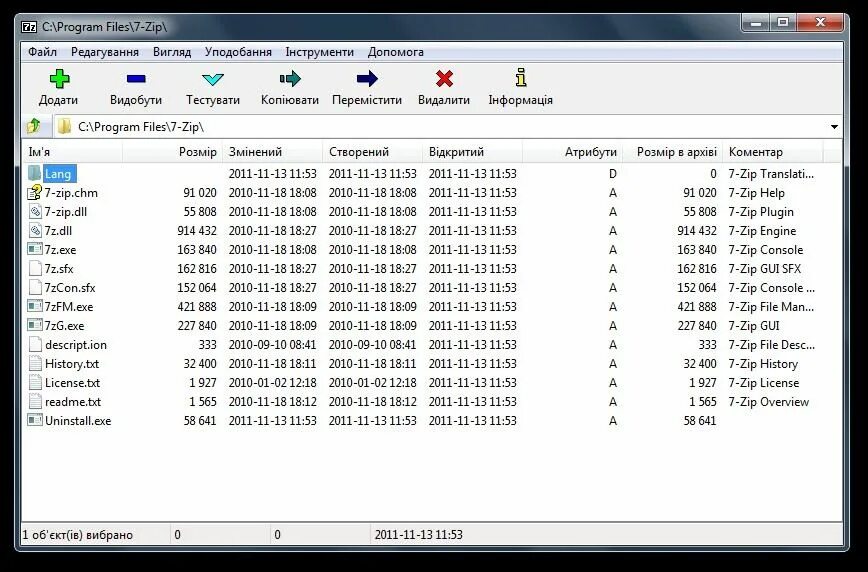Click the 7-zip.dll file icon
This screenshot has width=868, height=572.
click(x=35, y=212)
